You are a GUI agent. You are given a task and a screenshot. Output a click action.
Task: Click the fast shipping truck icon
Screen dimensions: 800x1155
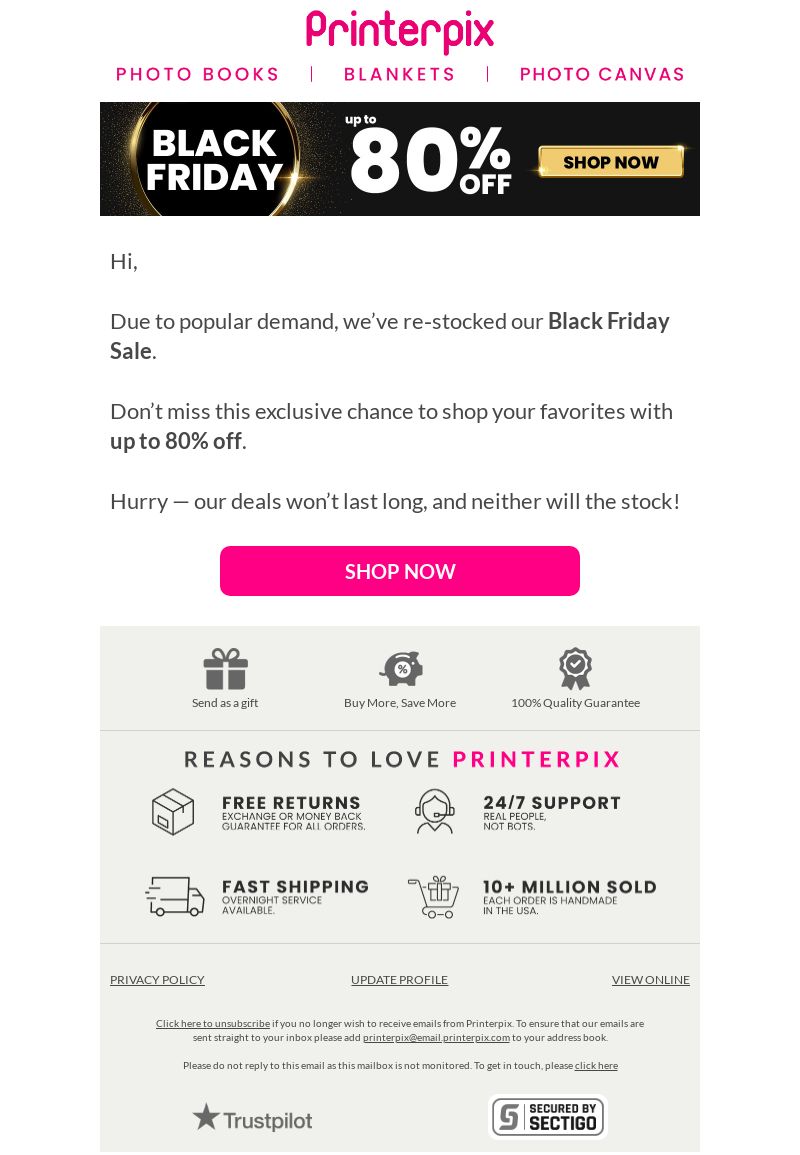175,896
